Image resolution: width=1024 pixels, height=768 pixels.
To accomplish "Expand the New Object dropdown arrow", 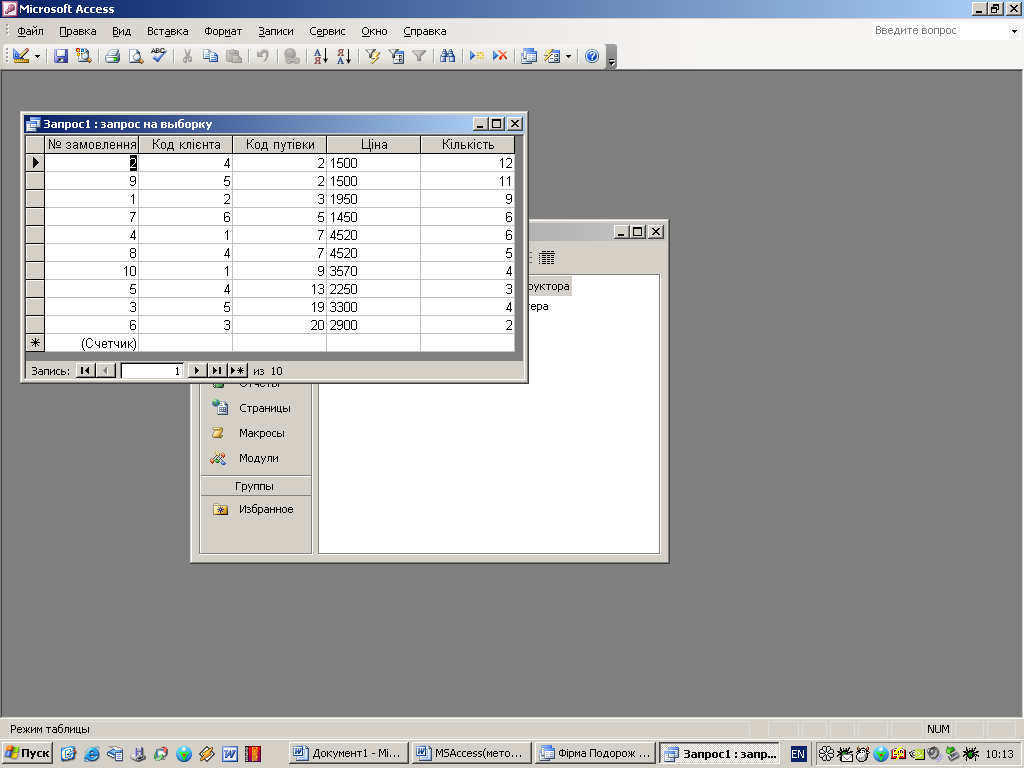I will coord(568,57).
